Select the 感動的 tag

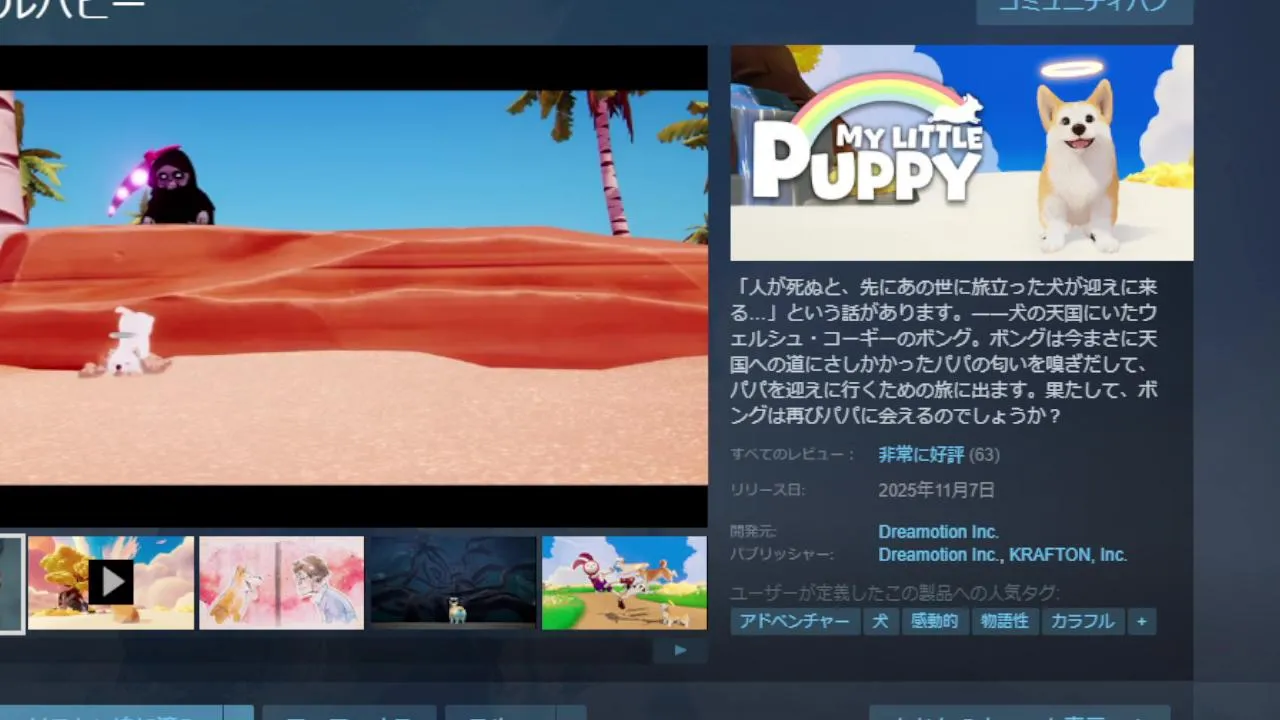934,621
